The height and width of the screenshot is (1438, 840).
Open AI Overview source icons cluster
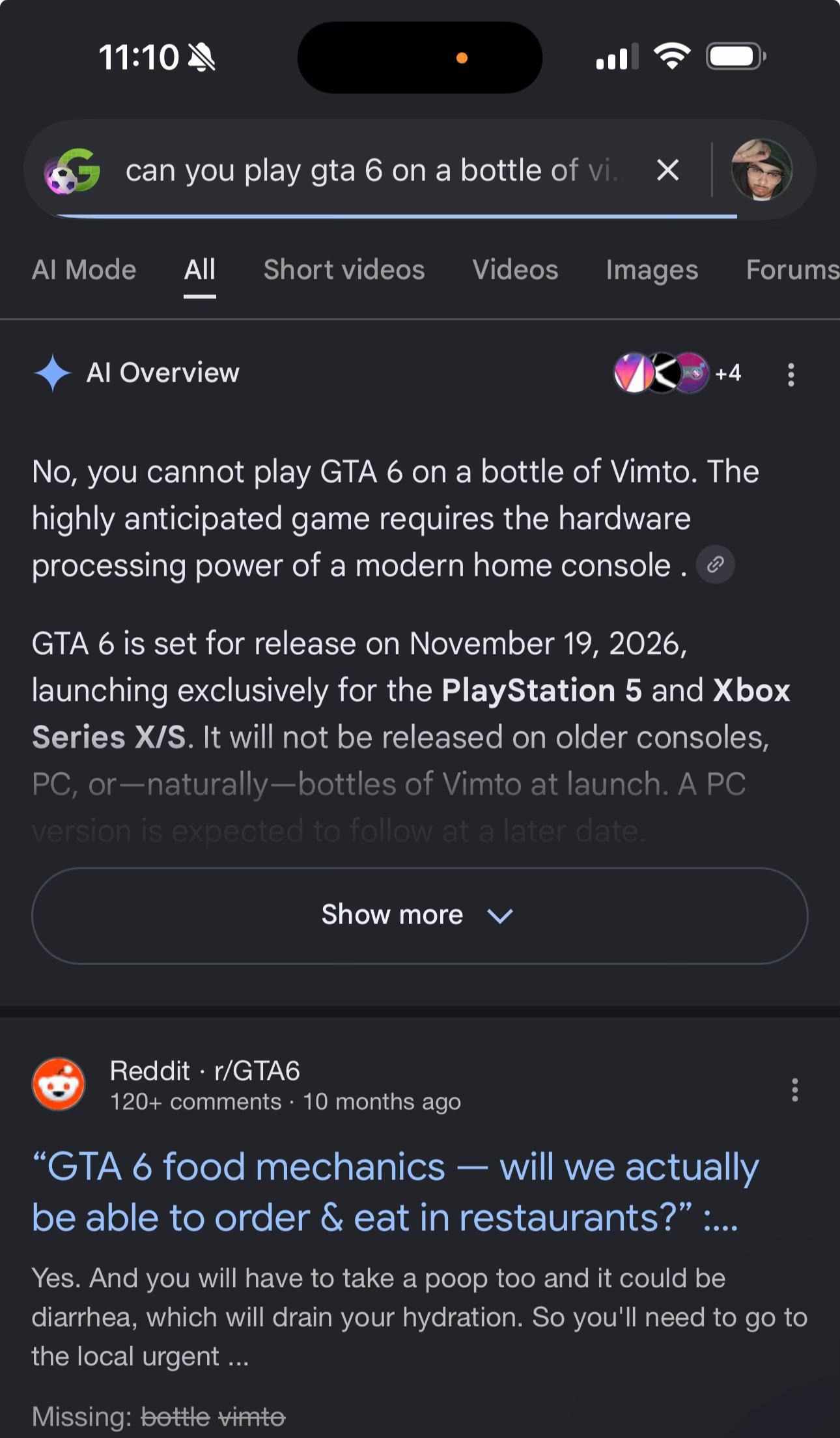coord(662,373)
